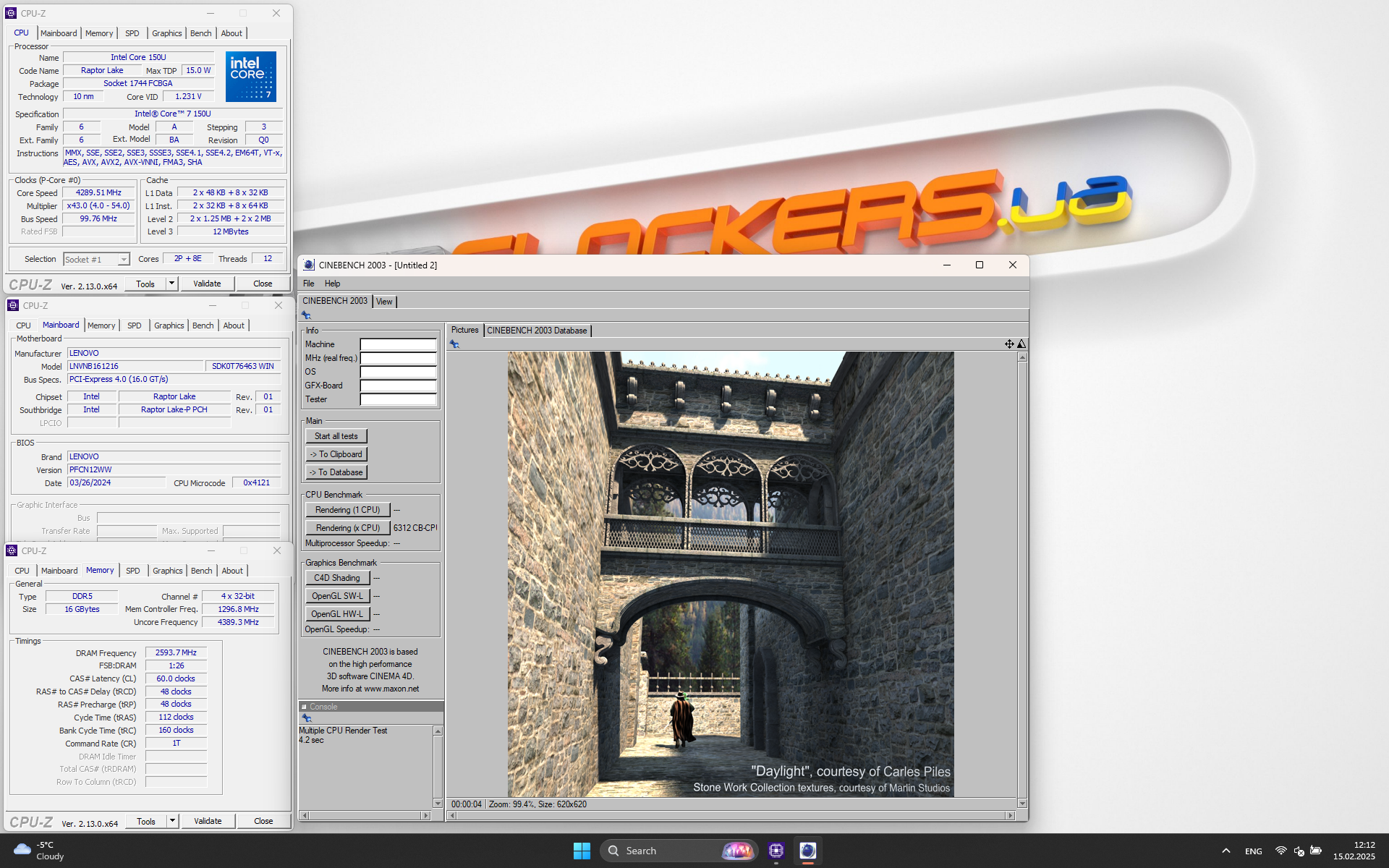Click the MHz (real freq.) input field
Screen dimensions: 1389x868
399,358
